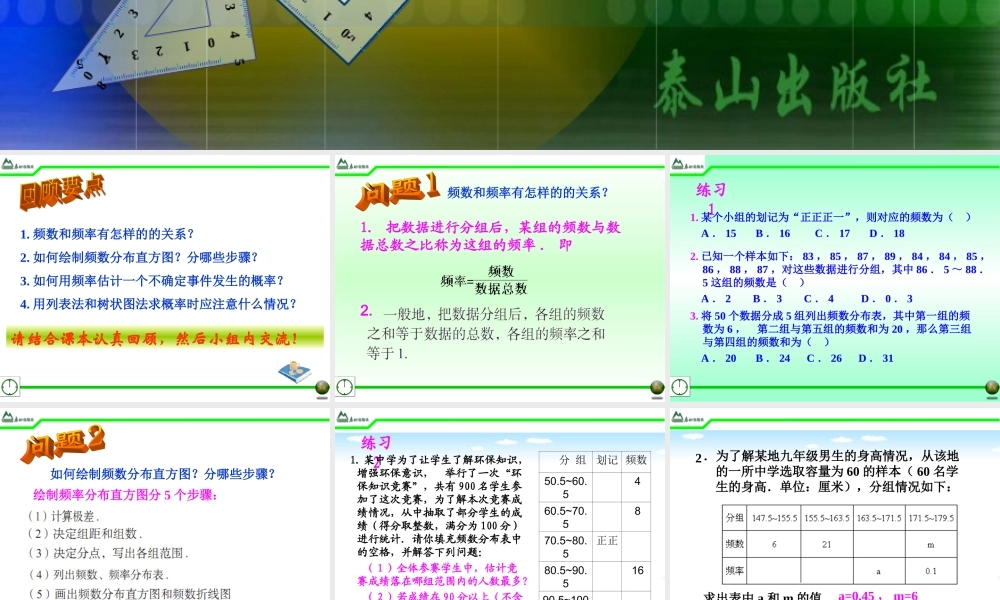This screenshot has height=600, width=1000.
Task: Click the globe icon on the 回顾要点 slide
Action: pyautogui.click(x=322, y=388)
